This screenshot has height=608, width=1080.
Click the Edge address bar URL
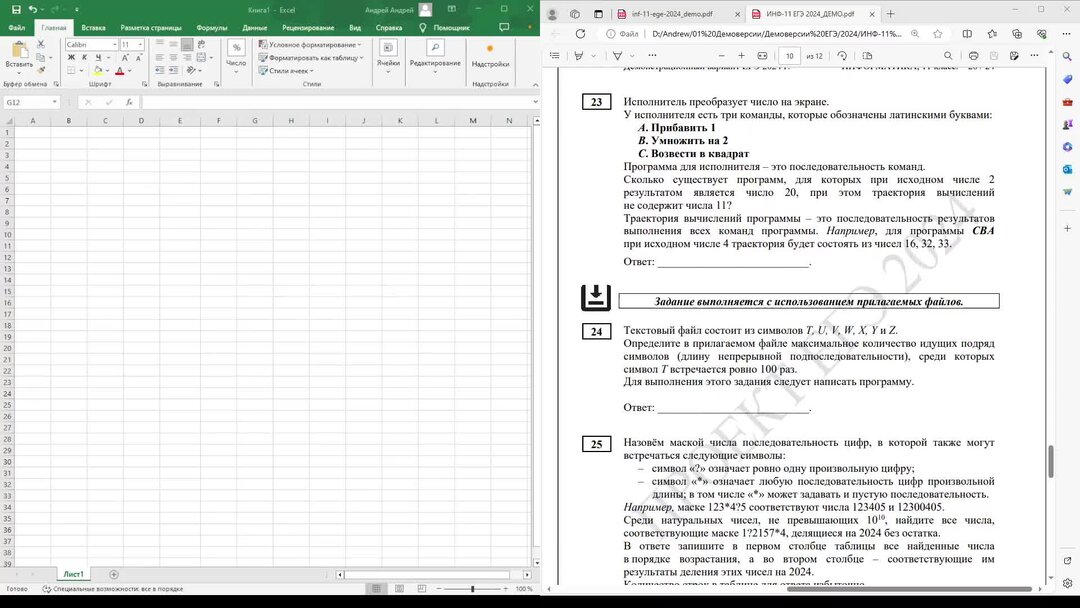776,34
